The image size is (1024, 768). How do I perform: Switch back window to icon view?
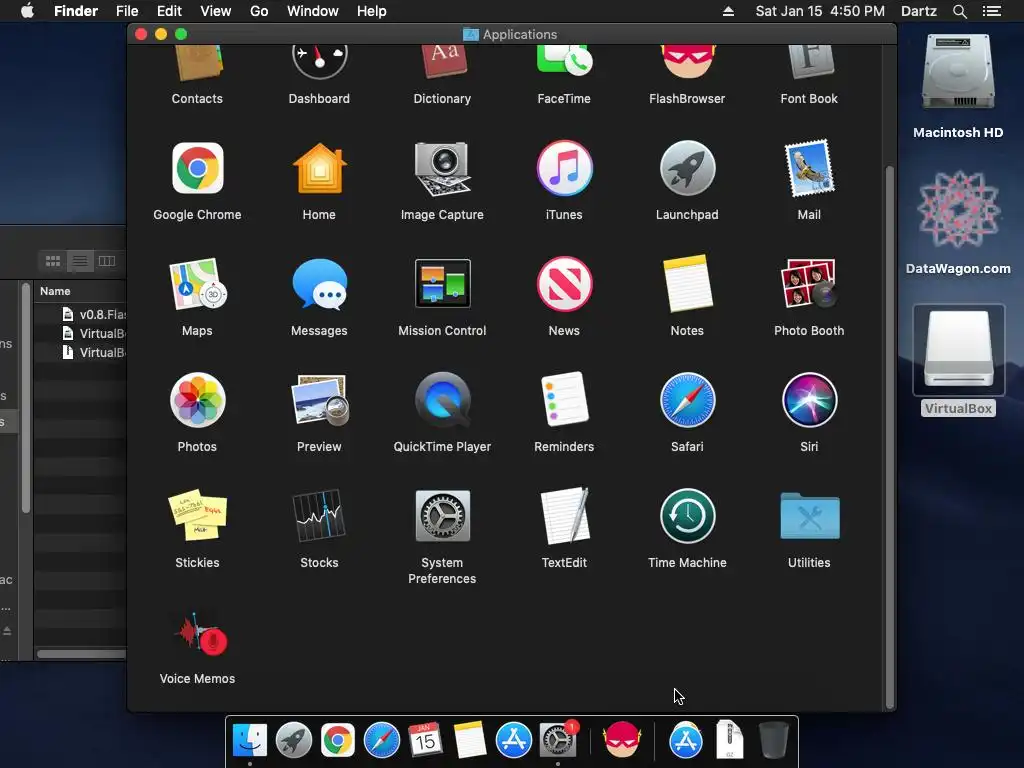click(x=53, y=261)
